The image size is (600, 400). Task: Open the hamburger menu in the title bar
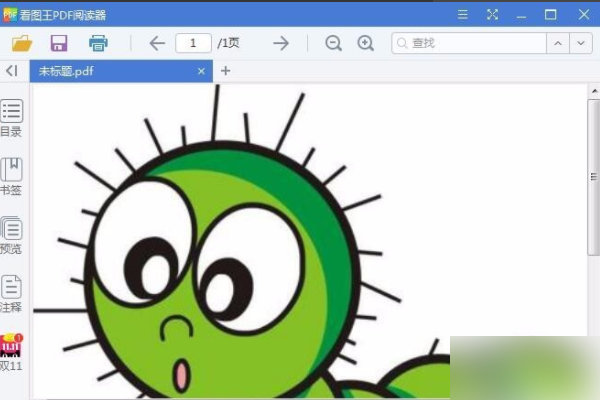click(463, 15)
